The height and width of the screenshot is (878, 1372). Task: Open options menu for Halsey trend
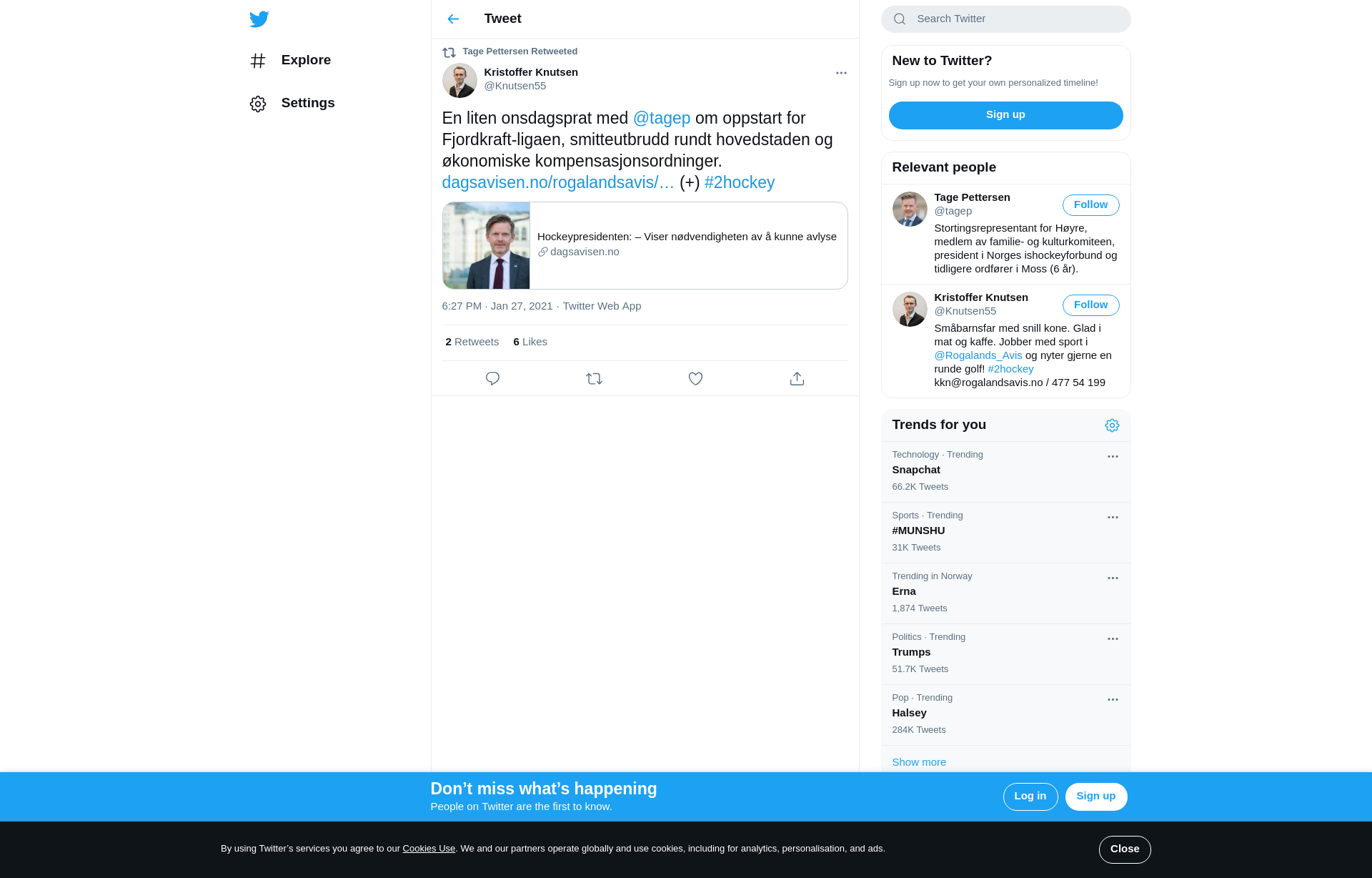1113,700
